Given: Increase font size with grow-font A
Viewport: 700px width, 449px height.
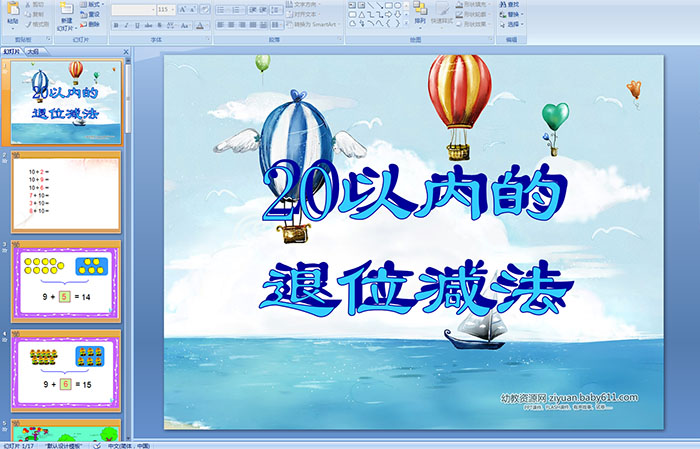Looking at the screenshot, I should click(x=183, y=9).
